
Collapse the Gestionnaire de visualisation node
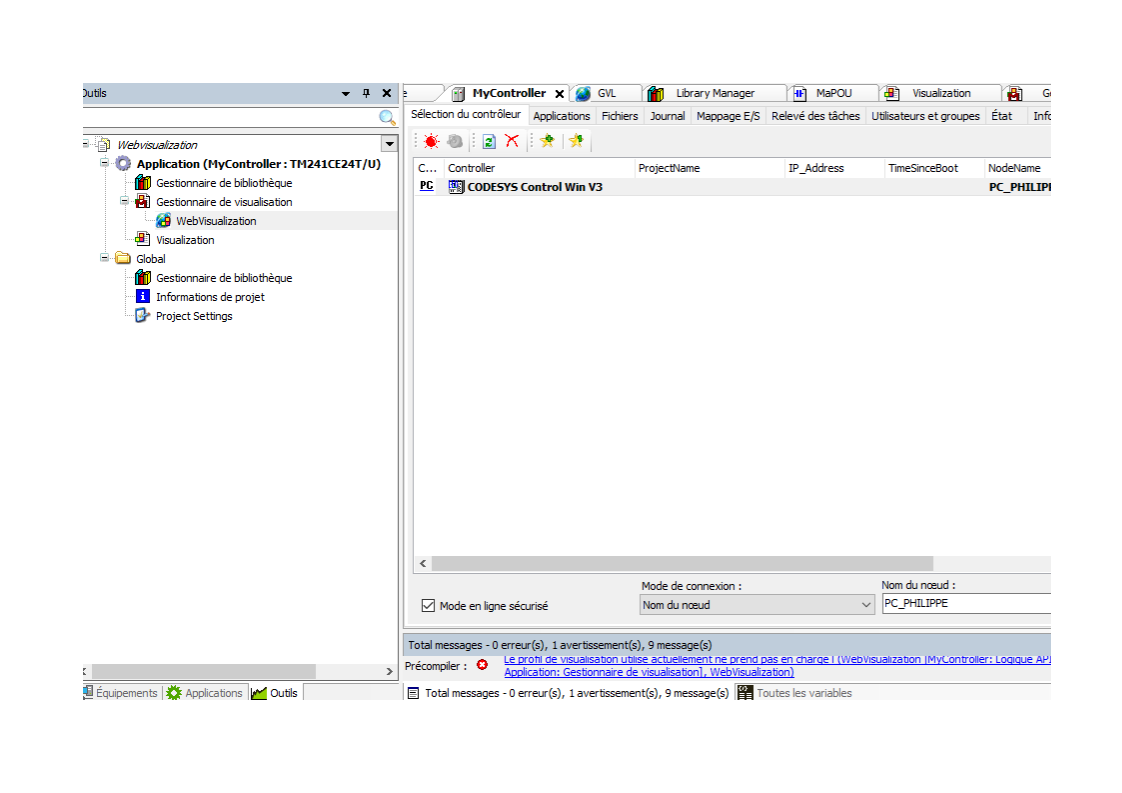click(125, 202)
